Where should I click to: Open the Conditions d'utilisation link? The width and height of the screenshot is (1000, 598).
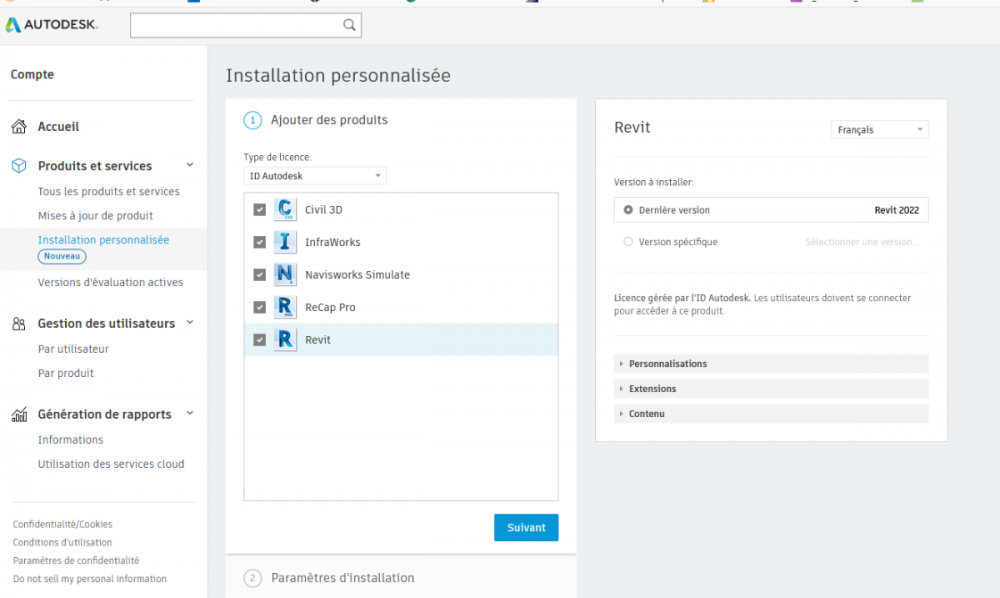pyautogui.click(x=62, y=543)
